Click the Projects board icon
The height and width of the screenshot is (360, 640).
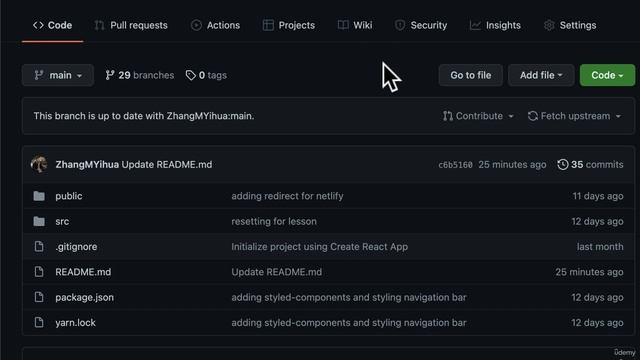click(x=268, y=25)
